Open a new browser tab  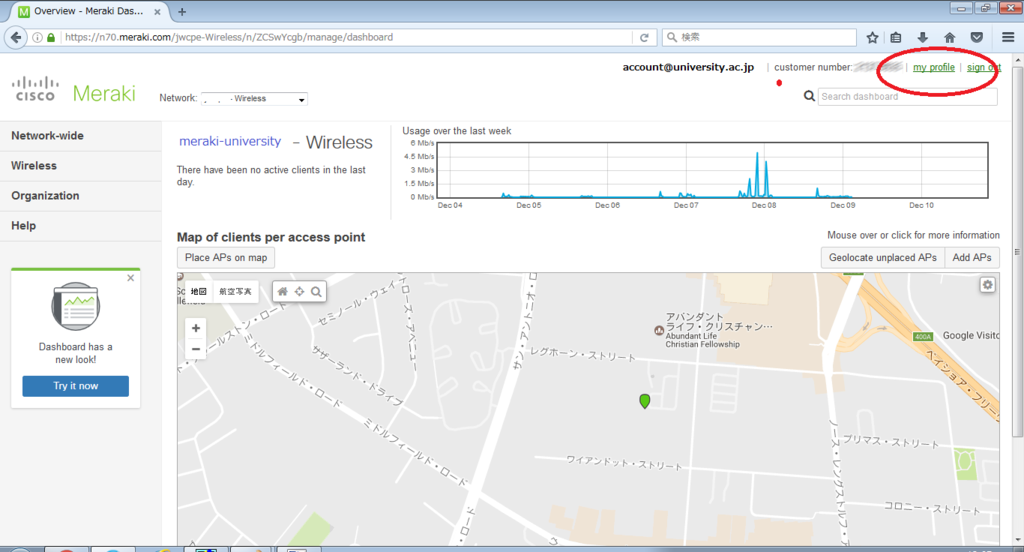coord(182,12)
